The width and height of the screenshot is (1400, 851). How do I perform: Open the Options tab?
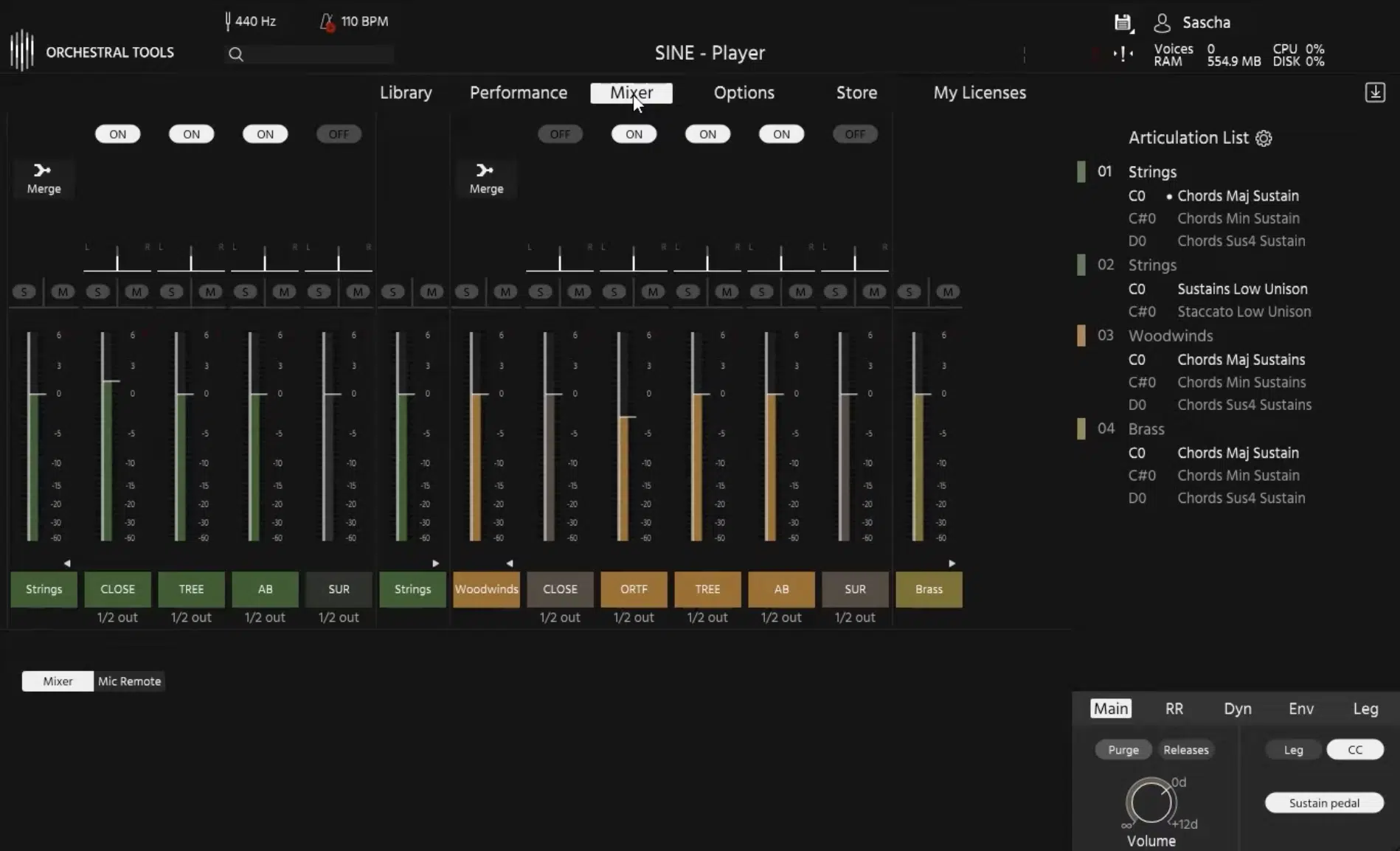pyautogui.click(x=744, y=93)
